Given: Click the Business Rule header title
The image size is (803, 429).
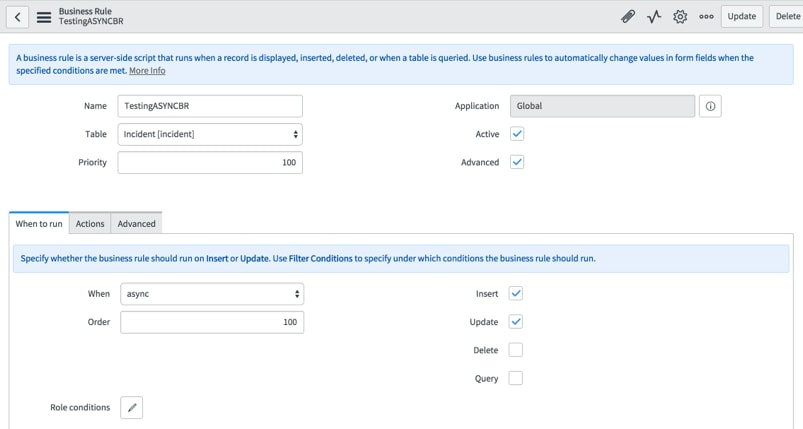Looking at the screenshot, I should 85,11.
